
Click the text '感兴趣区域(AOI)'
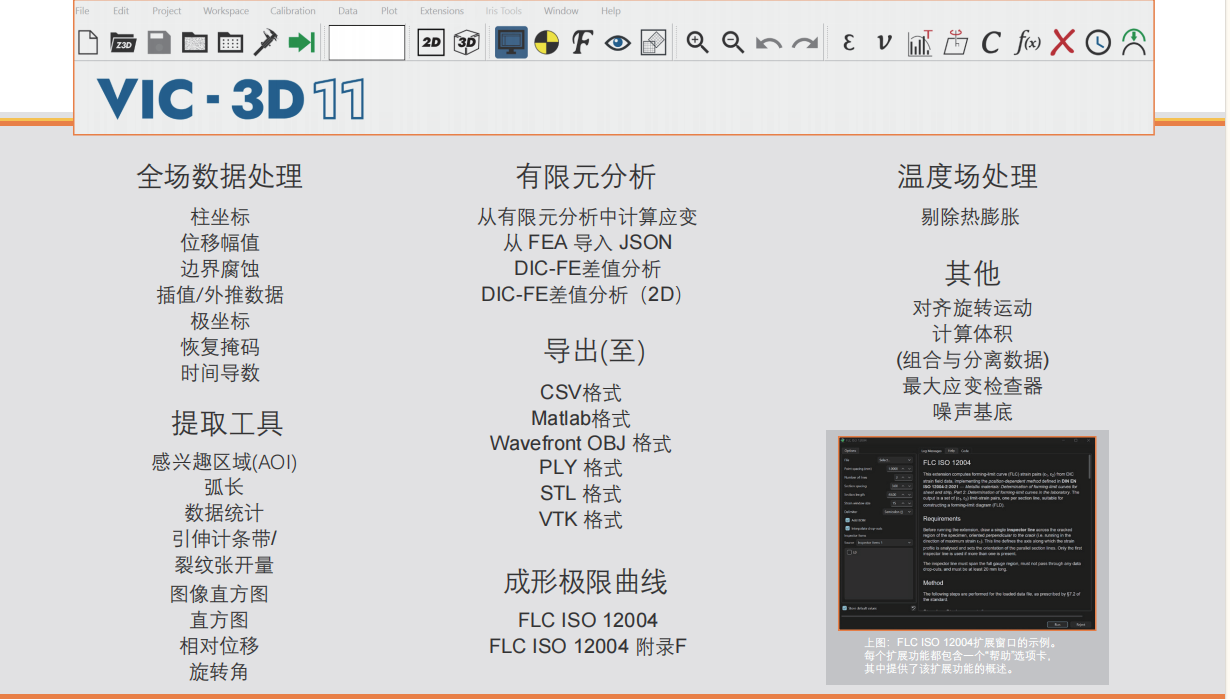(224, 462)
